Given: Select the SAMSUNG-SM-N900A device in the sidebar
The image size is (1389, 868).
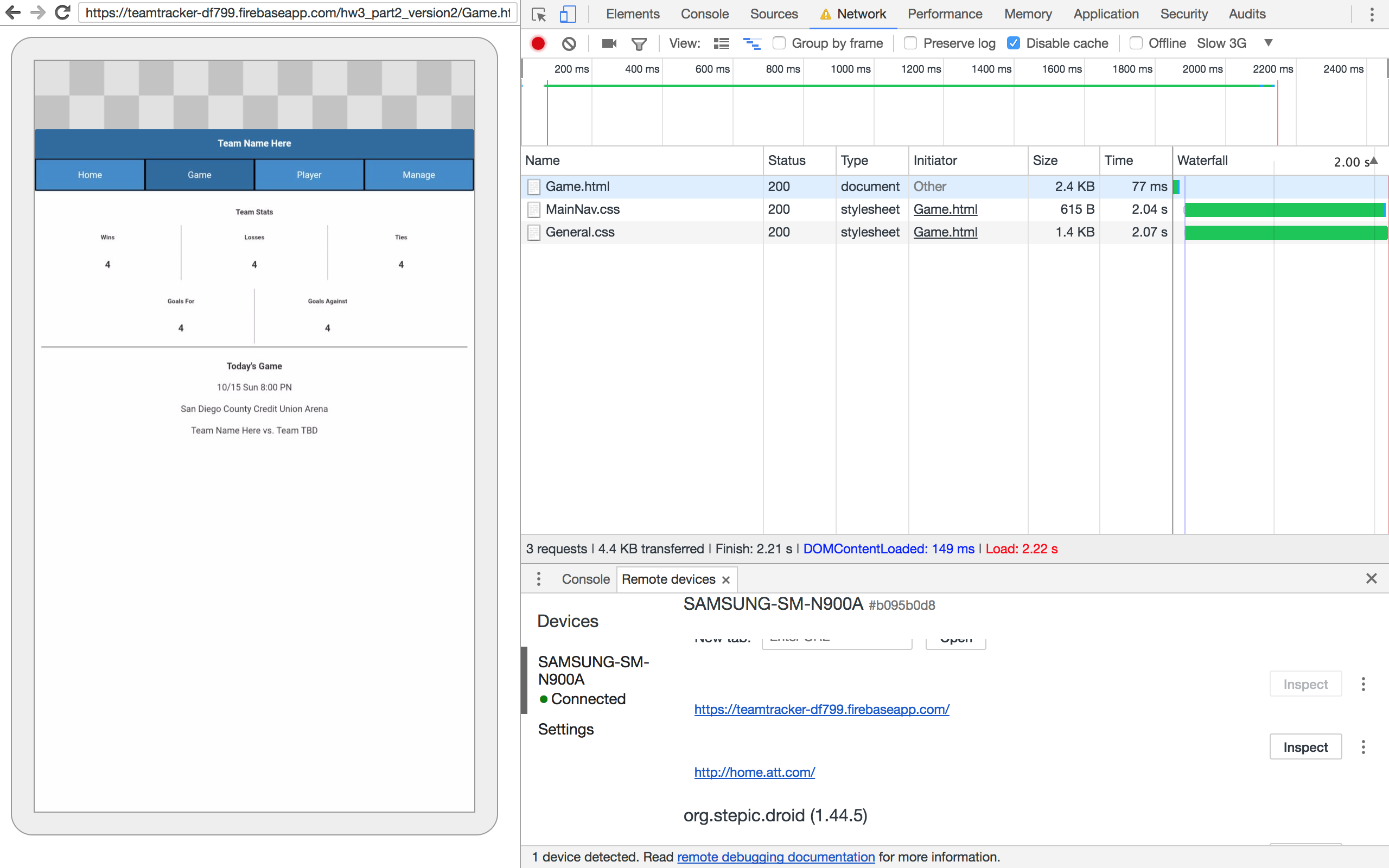Looking at the screenshot, I should coord(594,680).
